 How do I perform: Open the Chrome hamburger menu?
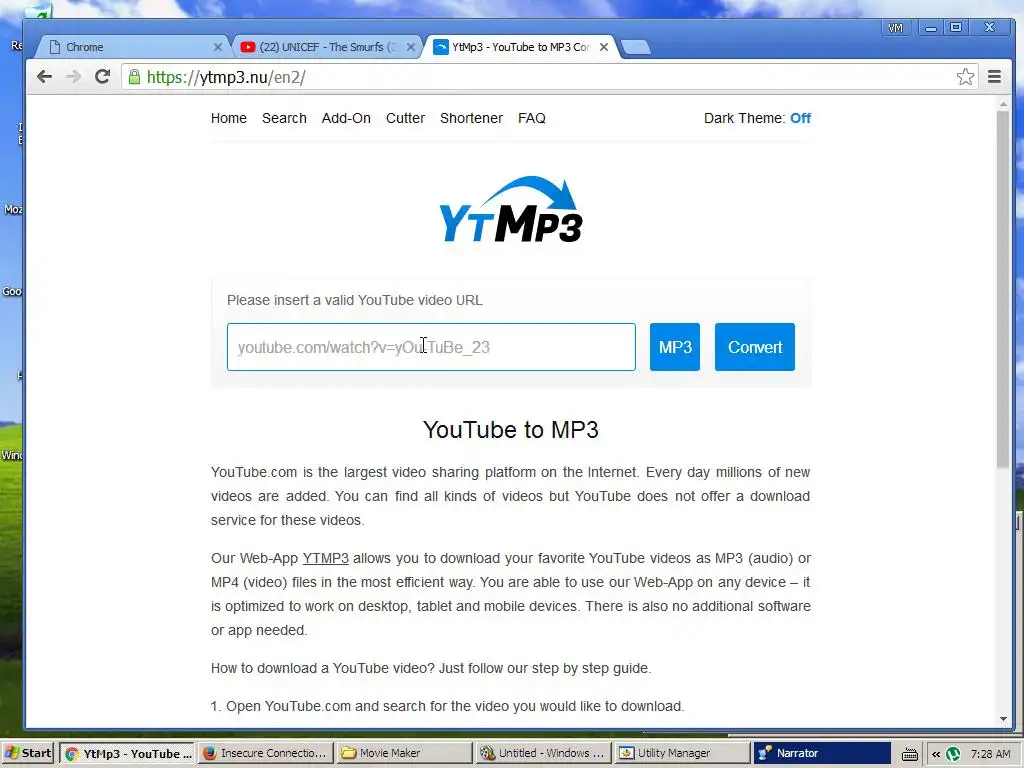point(994,77)
